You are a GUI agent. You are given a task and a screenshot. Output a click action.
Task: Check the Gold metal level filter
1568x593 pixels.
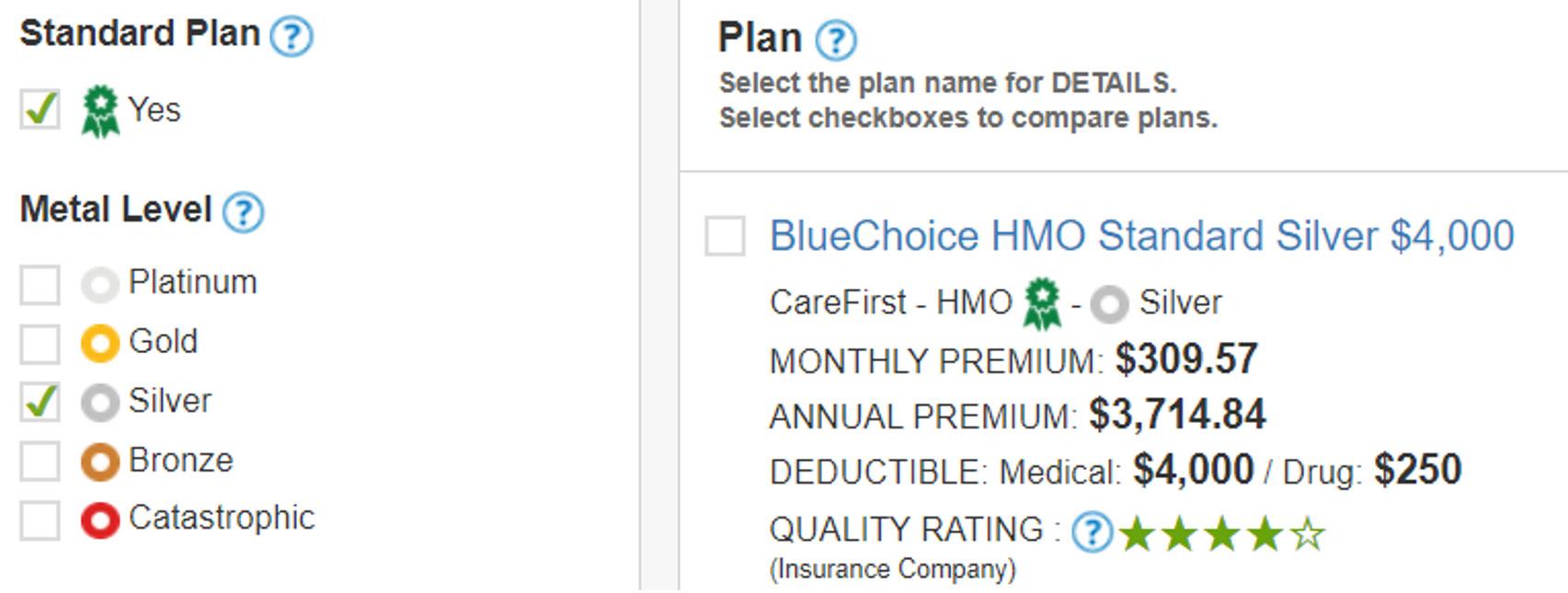point(40,343)
